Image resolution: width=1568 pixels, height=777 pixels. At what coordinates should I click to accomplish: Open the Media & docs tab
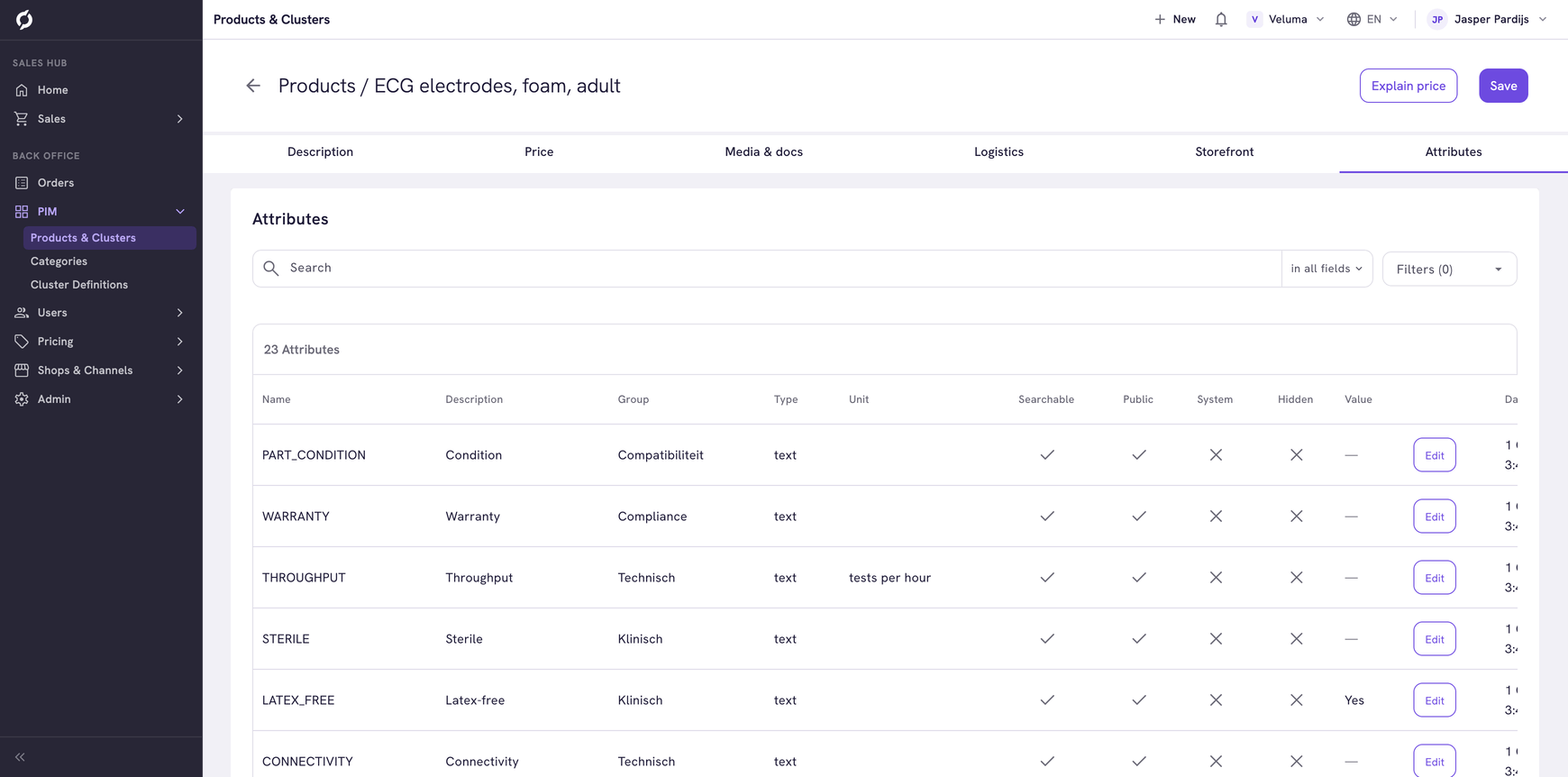coord(763,152)
